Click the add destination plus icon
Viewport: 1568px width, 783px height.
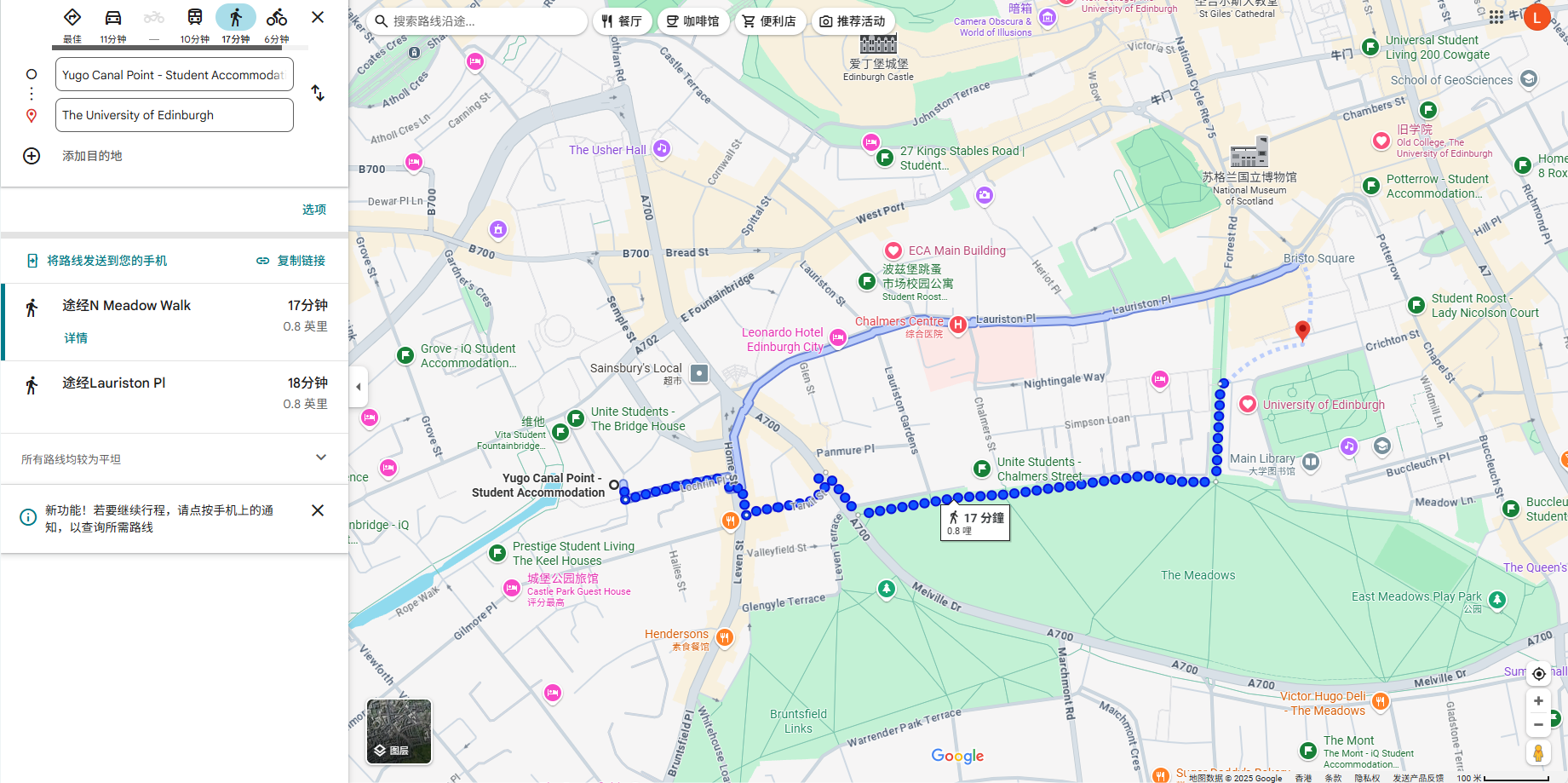tap(32, 156)
